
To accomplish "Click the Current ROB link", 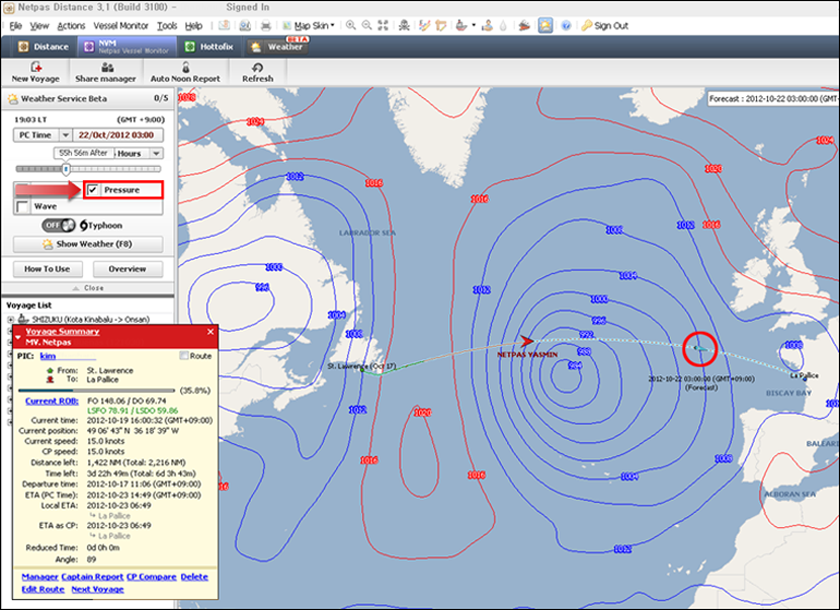I will point(51,401).
